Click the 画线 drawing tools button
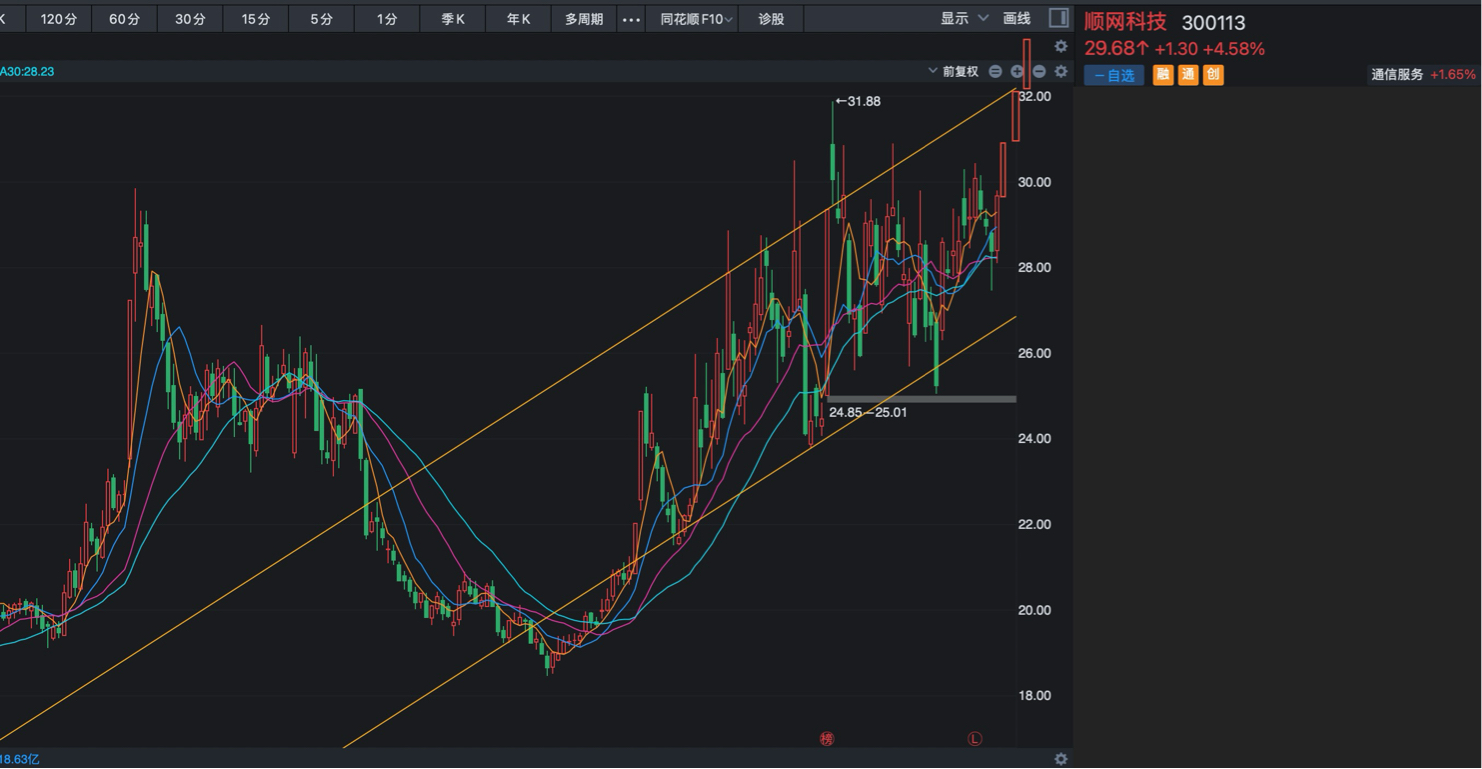 1017,18
